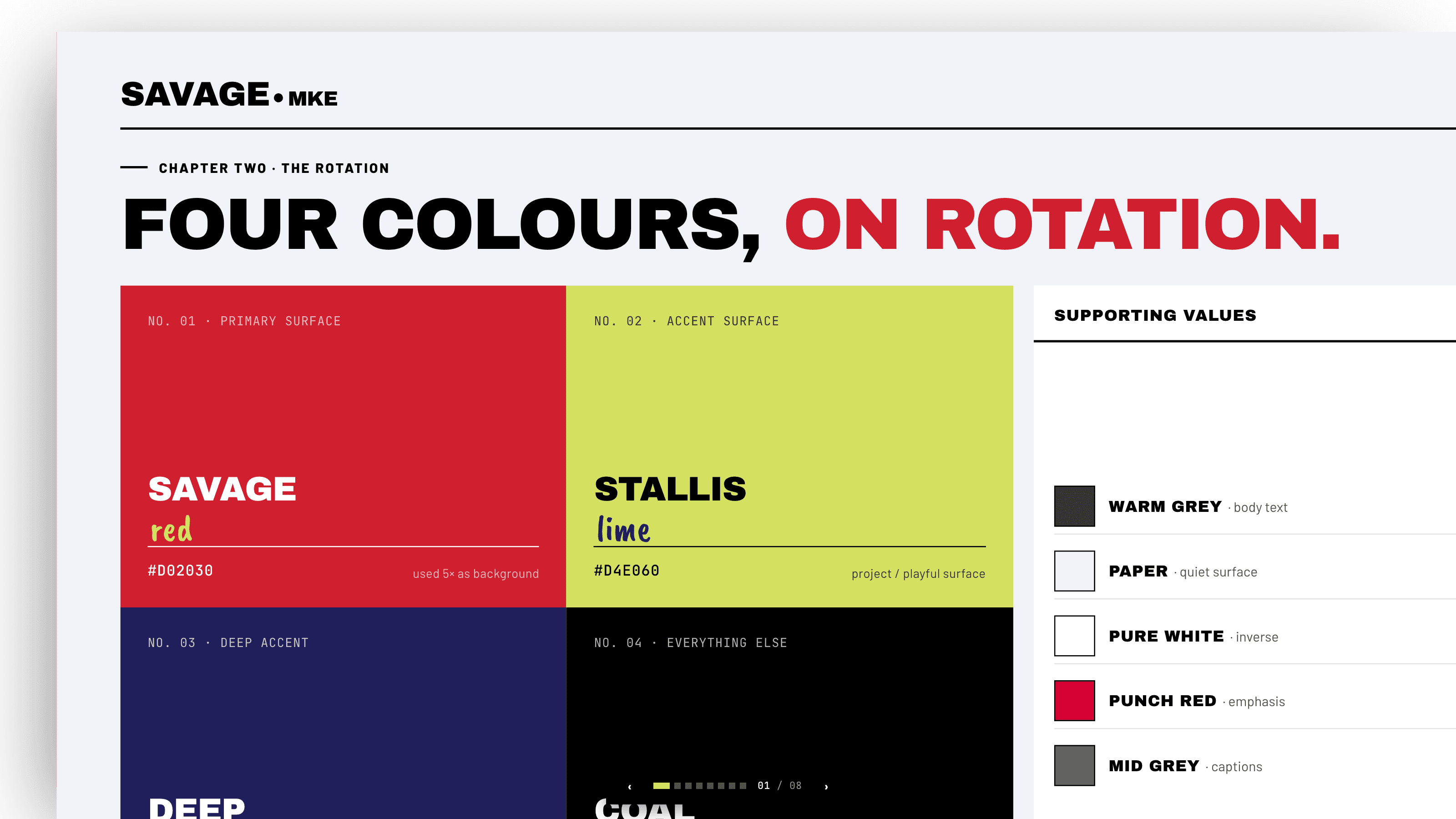Click the 'NO. 01 · PRIMARY SURFACE' label

(244, 321)
